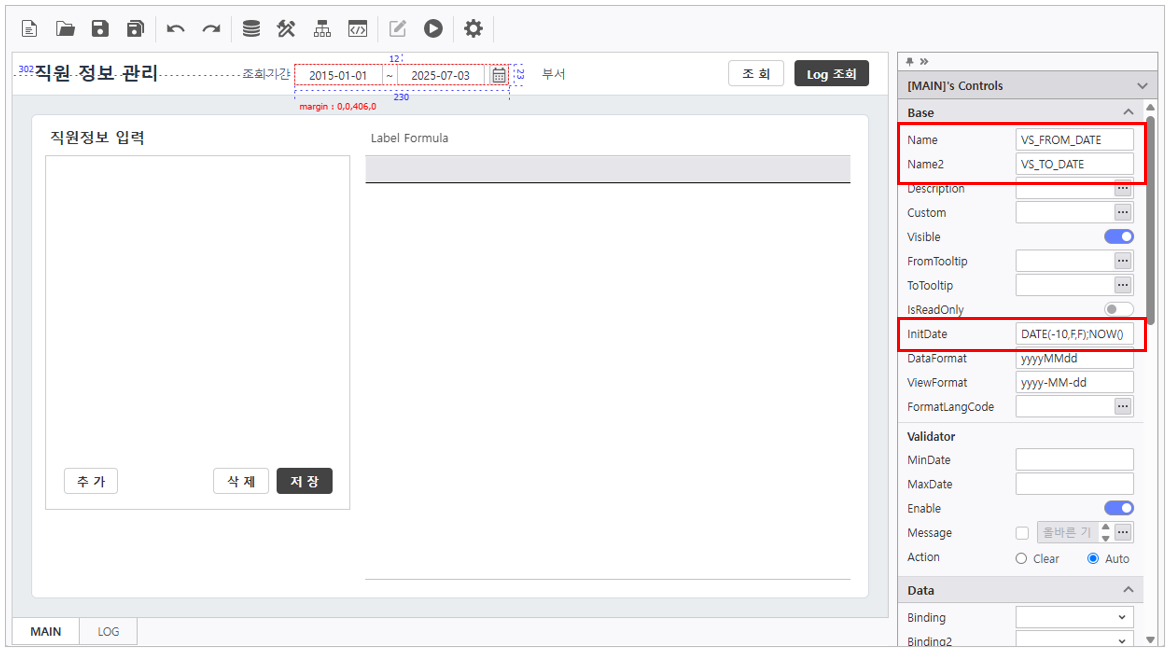Click the hierarchy tree structure icon

point(322,29)
